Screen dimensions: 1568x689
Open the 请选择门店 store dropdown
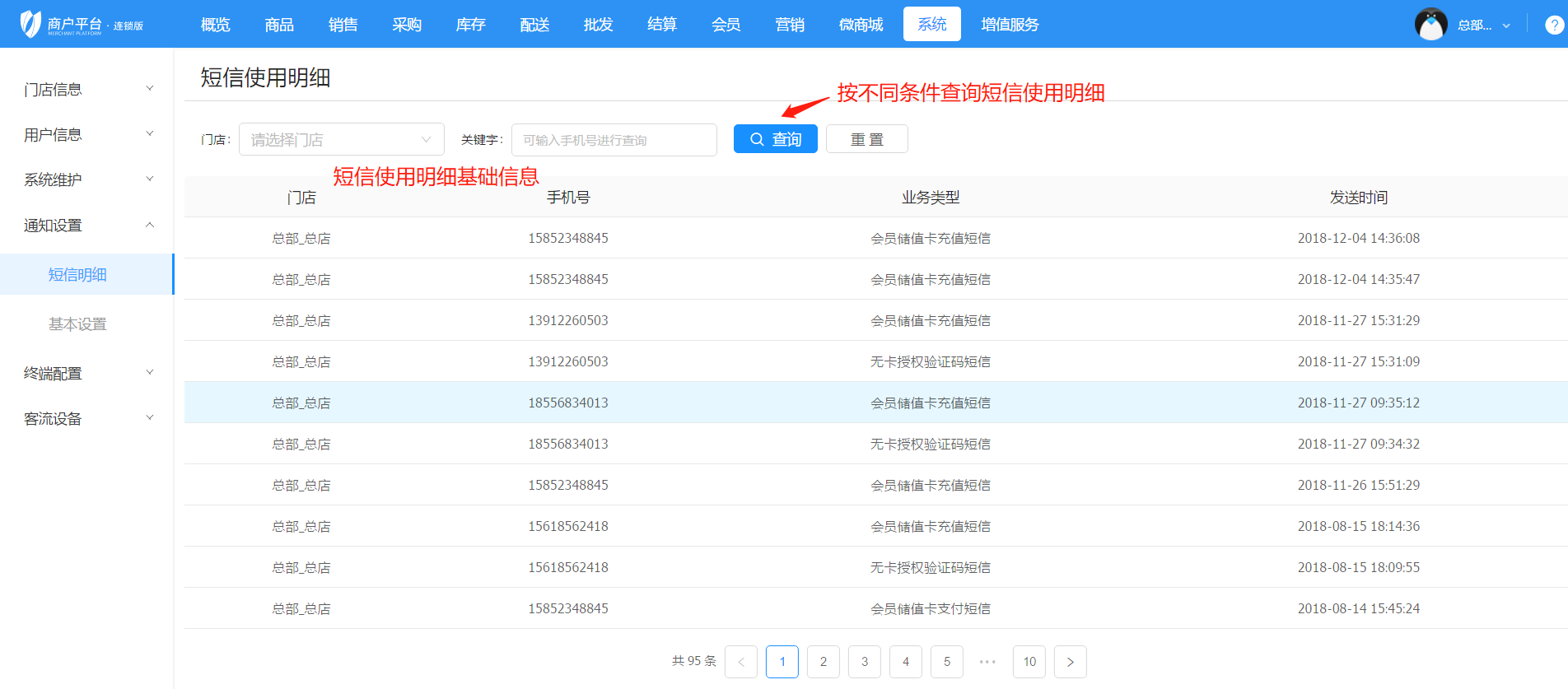pos(341,140)
